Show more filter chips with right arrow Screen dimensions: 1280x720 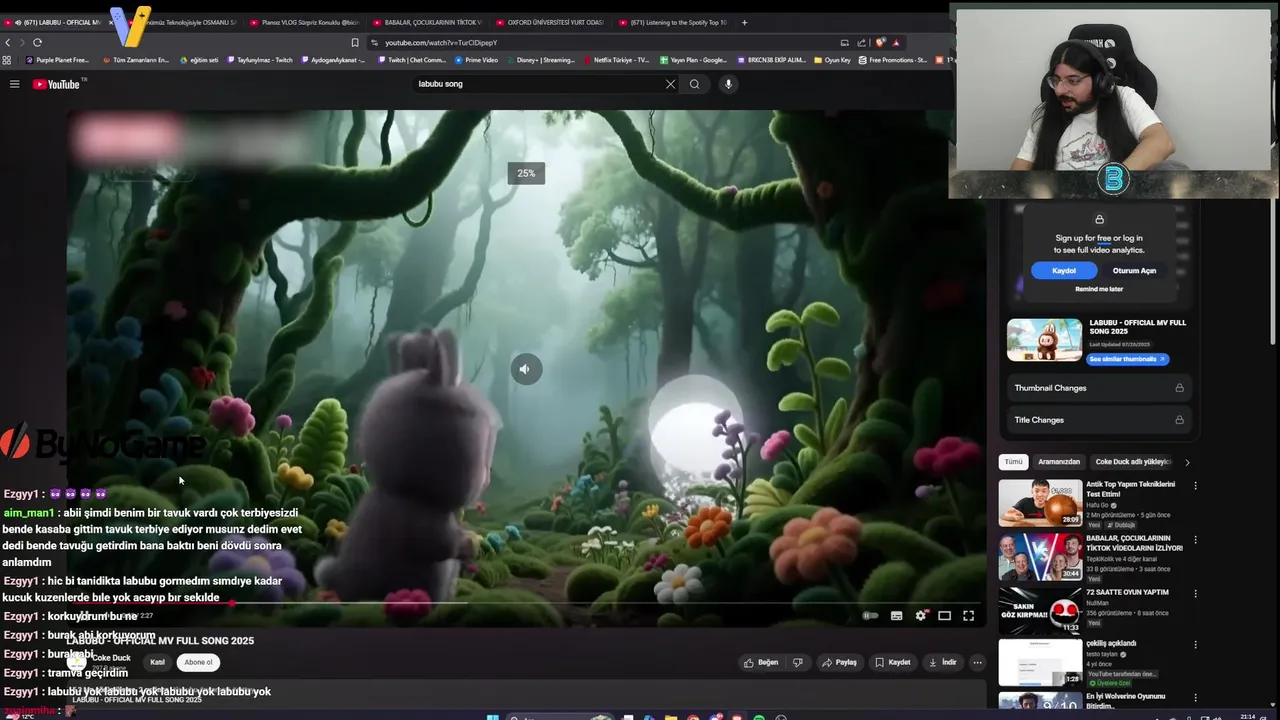[x=1187, y=462]
